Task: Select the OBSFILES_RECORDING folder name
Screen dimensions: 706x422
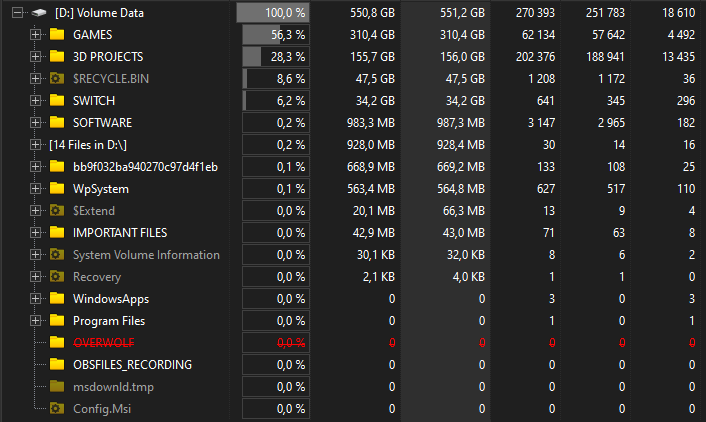Action: (x=132, y=365)
